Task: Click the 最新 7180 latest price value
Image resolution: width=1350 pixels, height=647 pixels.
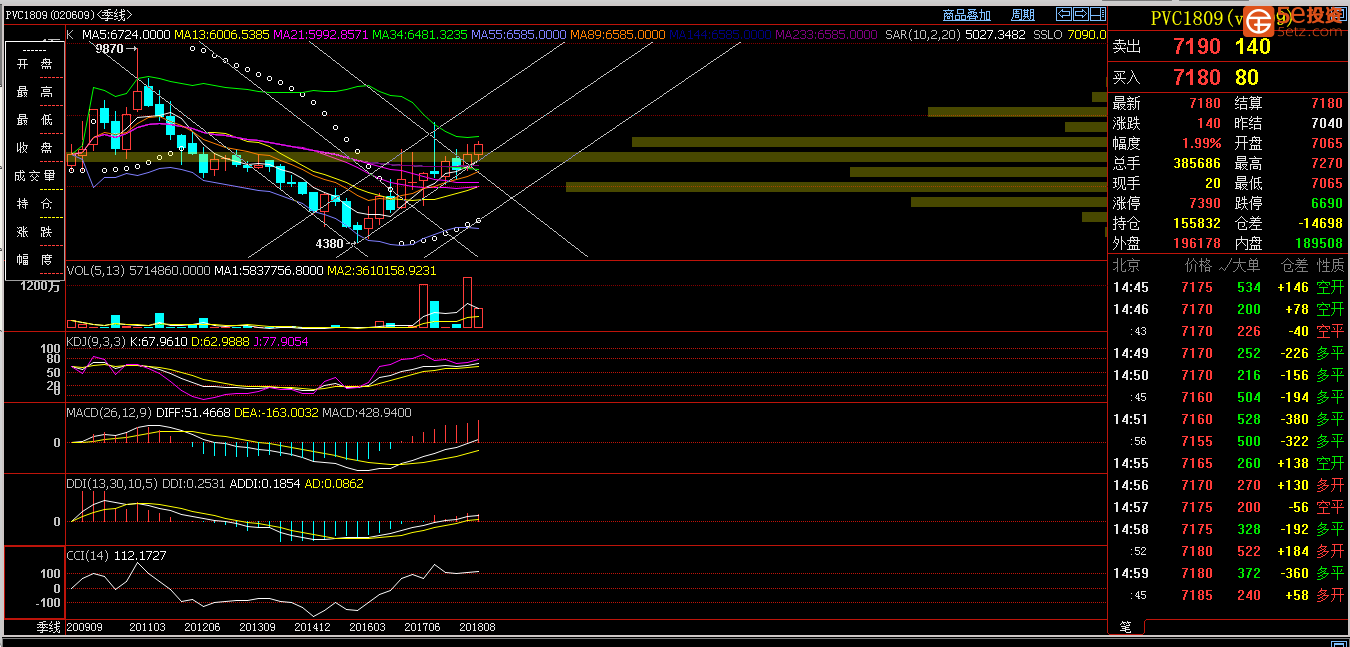Action: (x=1205, y=103)
